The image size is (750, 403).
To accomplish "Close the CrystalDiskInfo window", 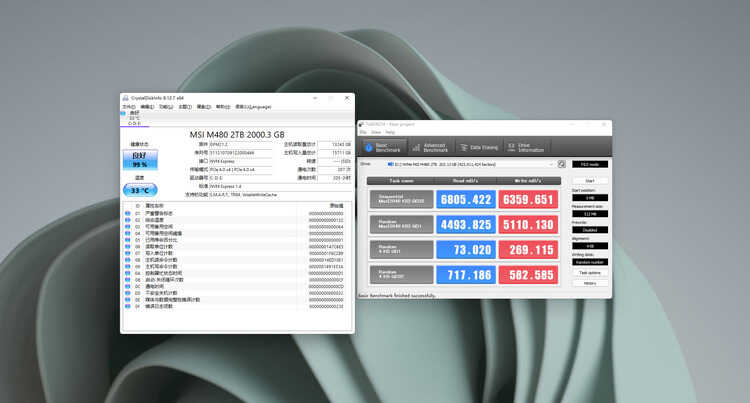I will 347,98.
